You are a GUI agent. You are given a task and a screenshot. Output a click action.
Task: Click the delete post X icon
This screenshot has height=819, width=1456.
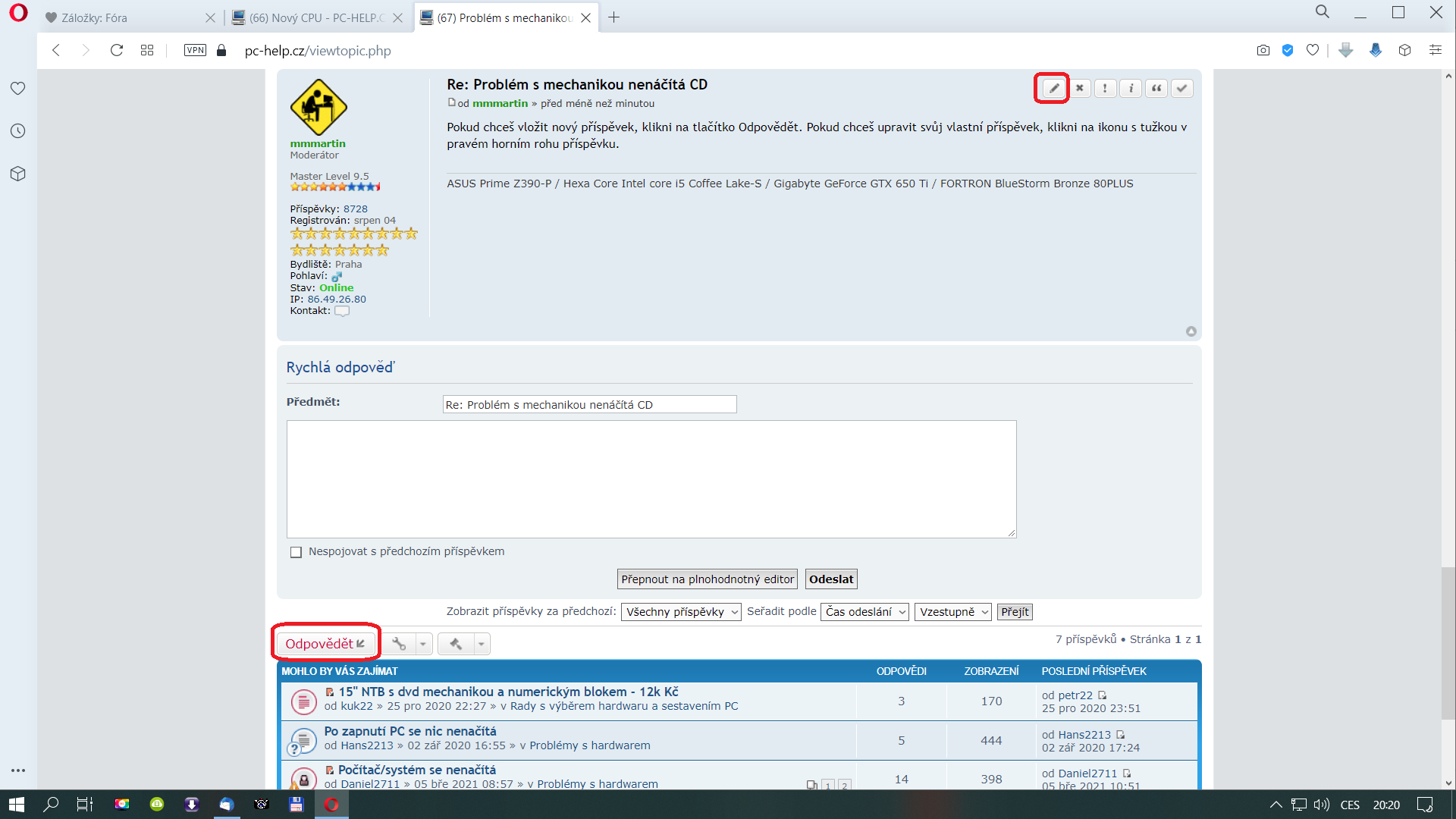[1080, 88]
